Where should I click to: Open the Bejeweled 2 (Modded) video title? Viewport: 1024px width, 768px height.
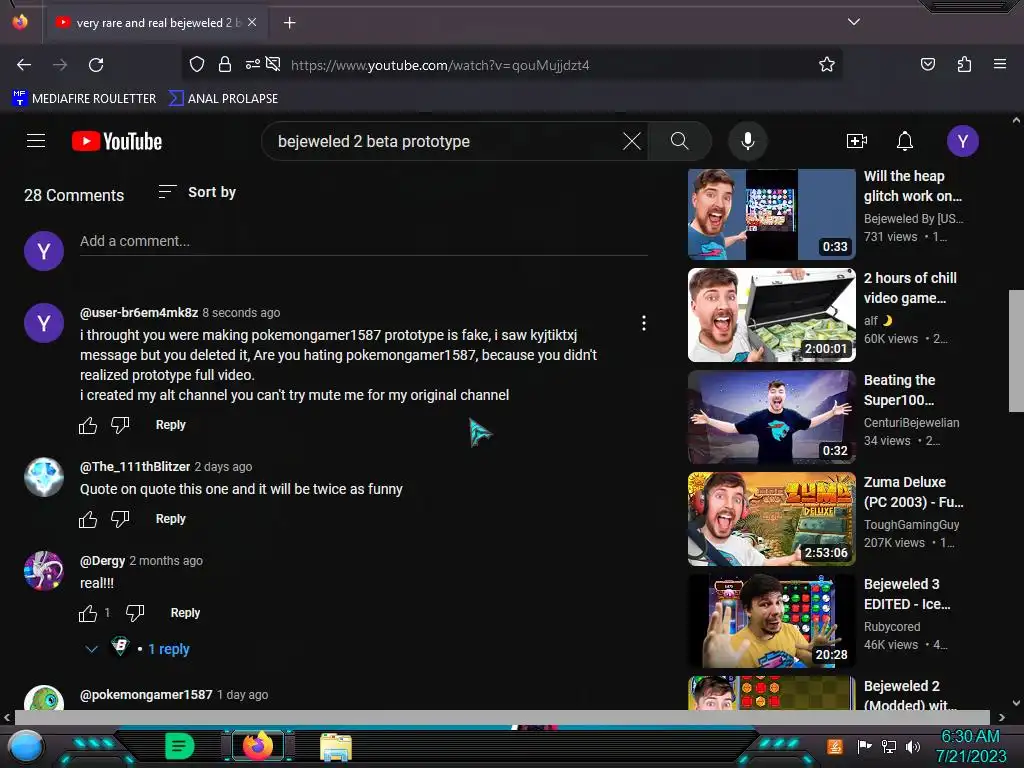coord(910,695)
